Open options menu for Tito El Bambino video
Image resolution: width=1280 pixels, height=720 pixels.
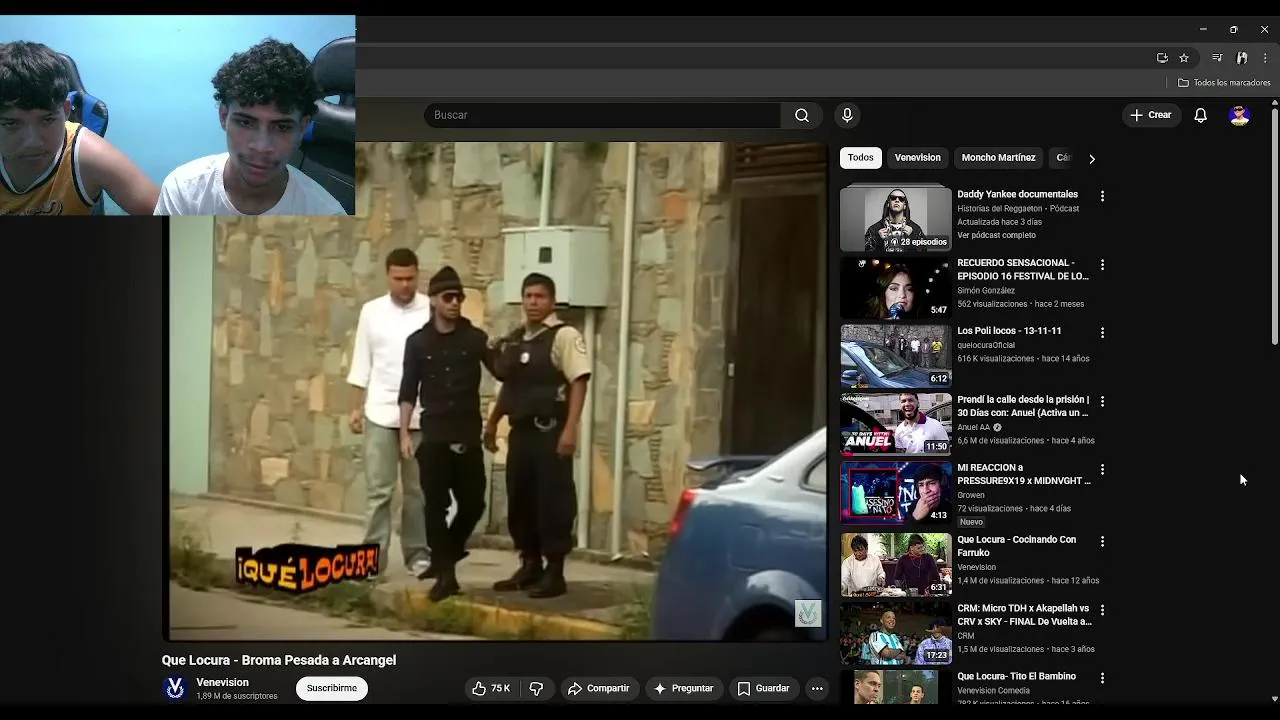coord(1102,678)
